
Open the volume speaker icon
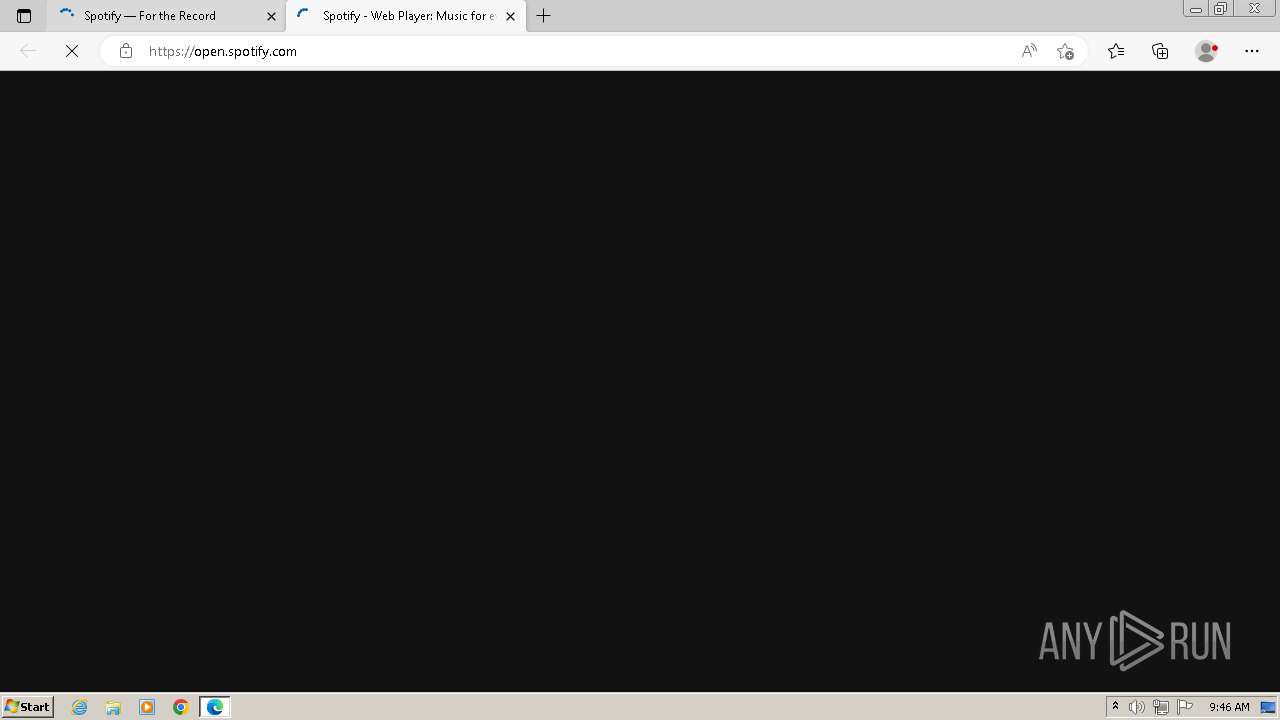(1137, 707)
